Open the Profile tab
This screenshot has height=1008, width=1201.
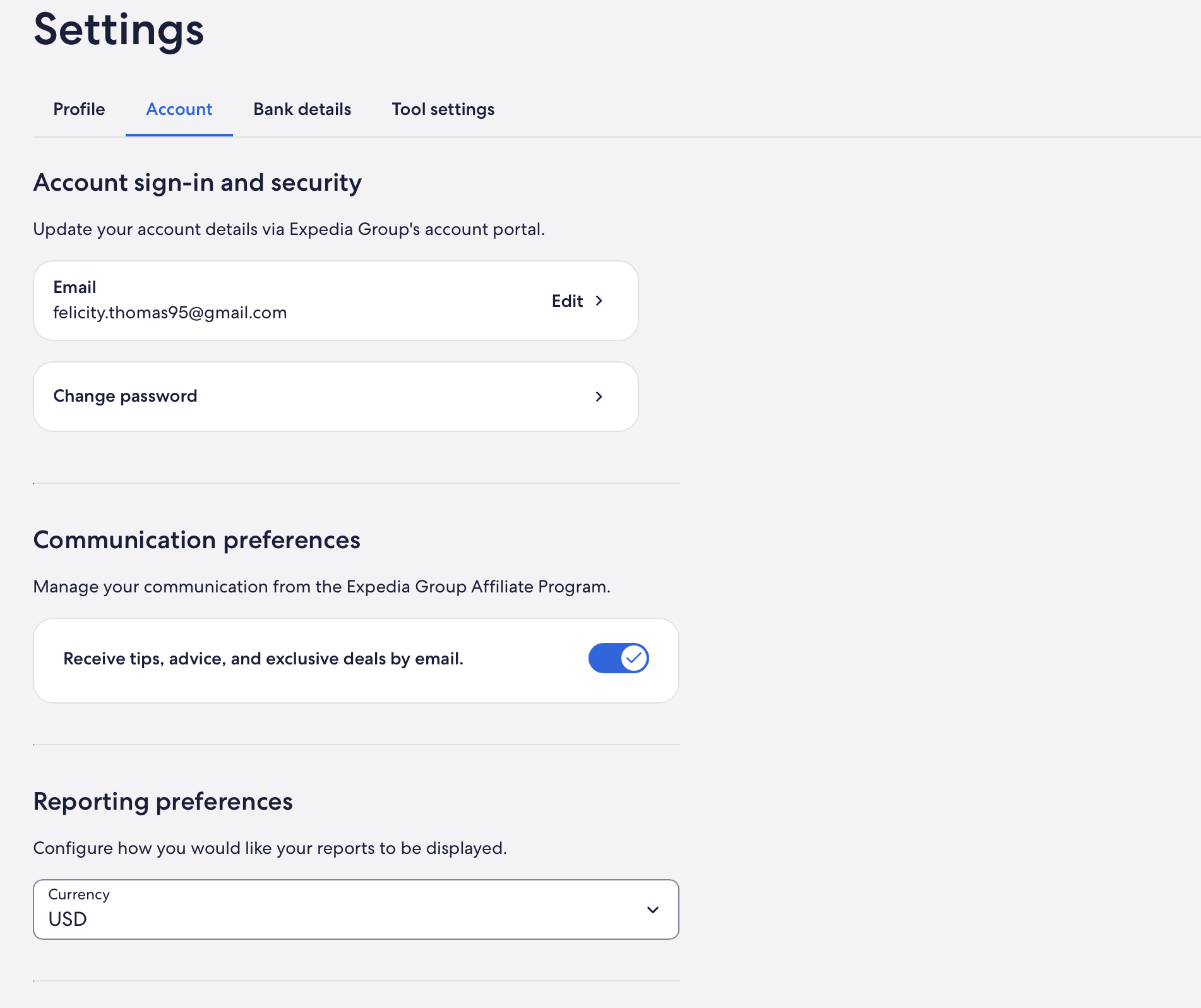point(79,109)
